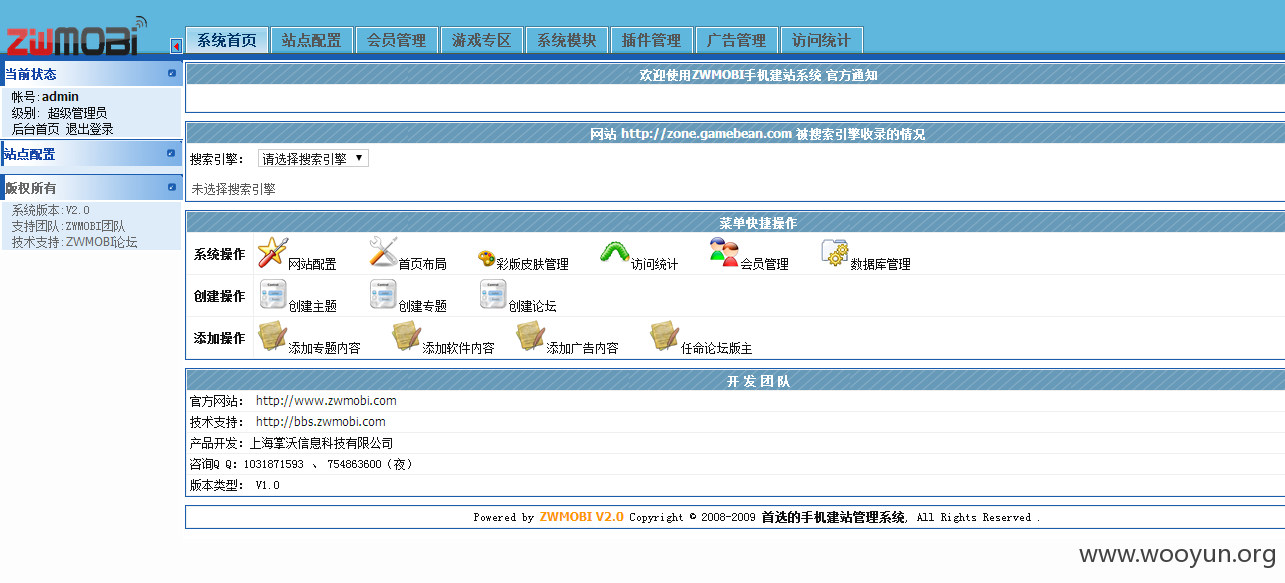The width and height of the screenshot is (1285, 583).
Task: Click the ZWMOBI V2.0 footer link
Action: [581, 517]
